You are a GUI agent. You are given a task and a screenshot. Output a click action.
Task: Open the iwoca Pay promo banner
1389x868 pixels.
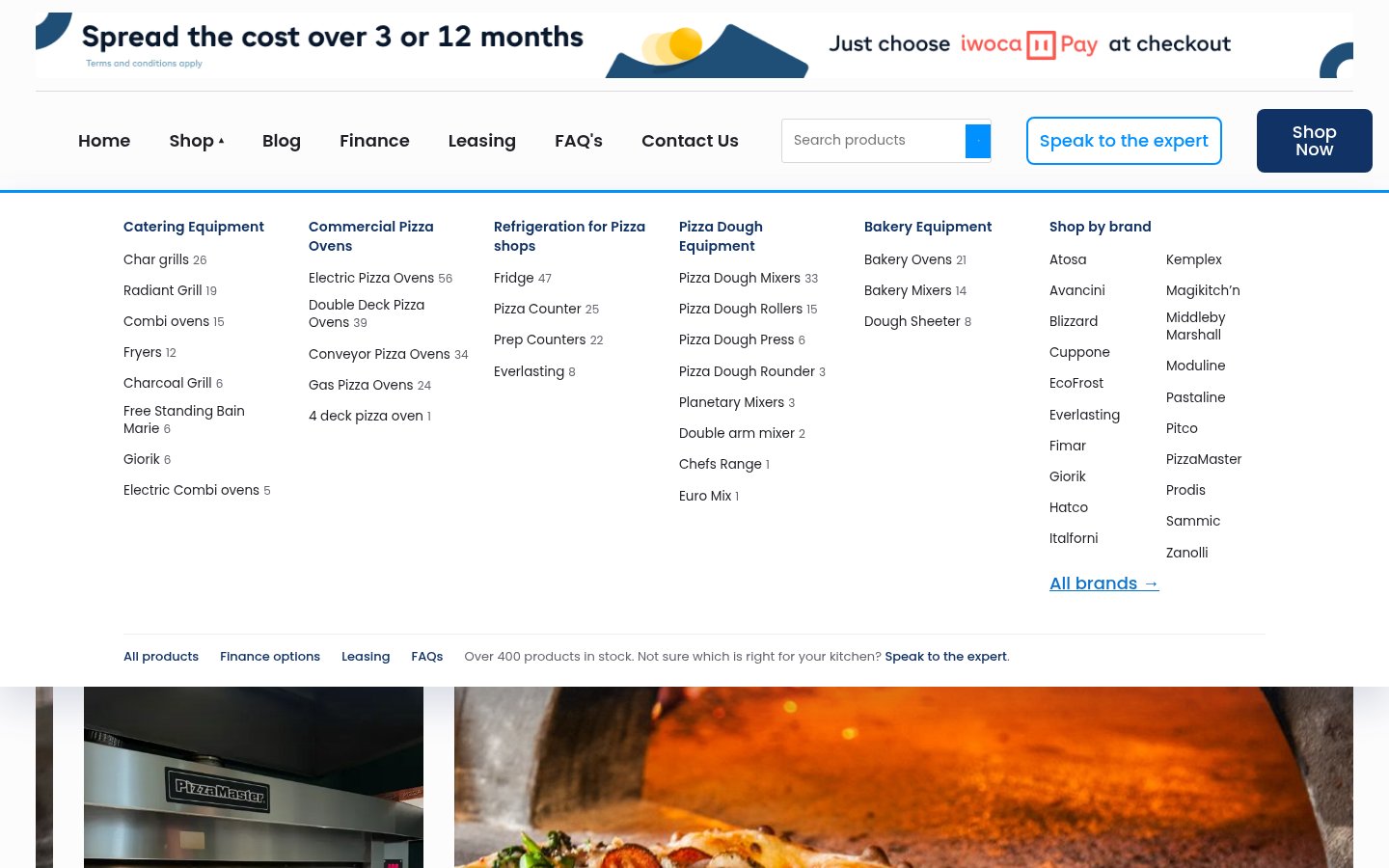coord(694,45)
